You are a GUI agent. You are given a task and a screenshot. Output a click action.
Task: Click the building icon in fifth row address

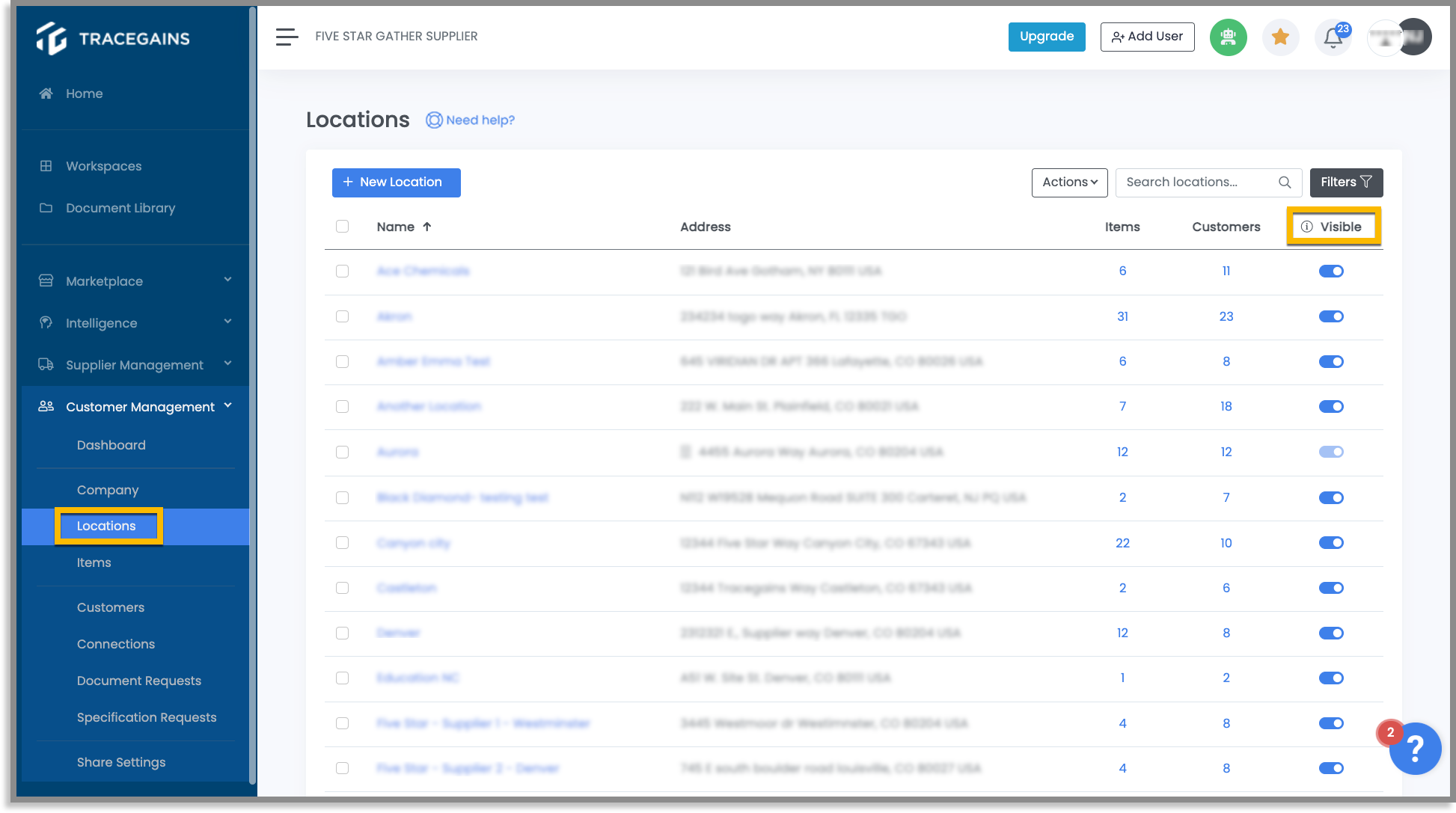(x=685, y=452)
